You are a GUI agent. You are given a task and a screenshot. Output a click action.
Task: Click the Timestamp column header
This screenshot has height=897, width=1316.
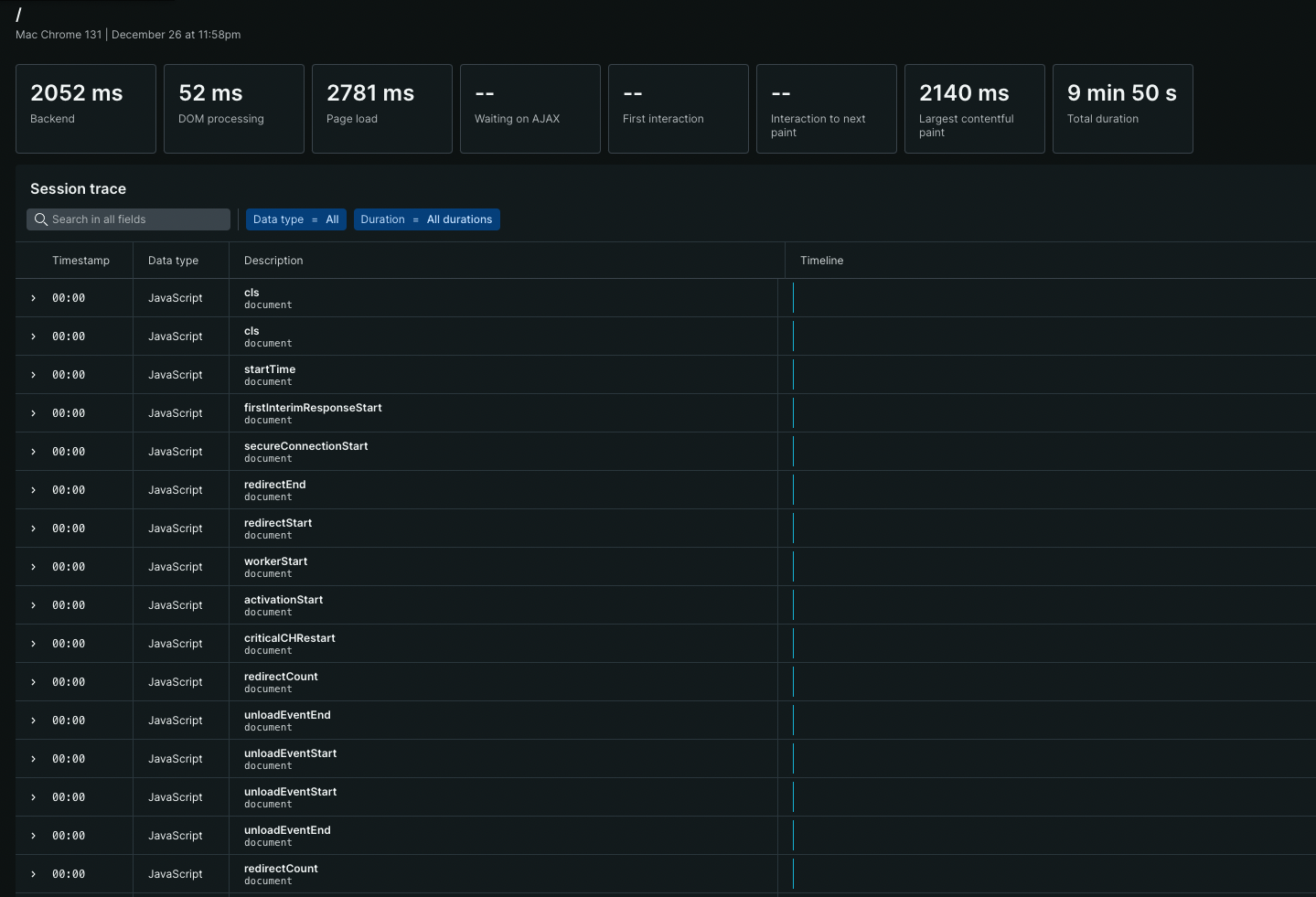pos(80,261)
